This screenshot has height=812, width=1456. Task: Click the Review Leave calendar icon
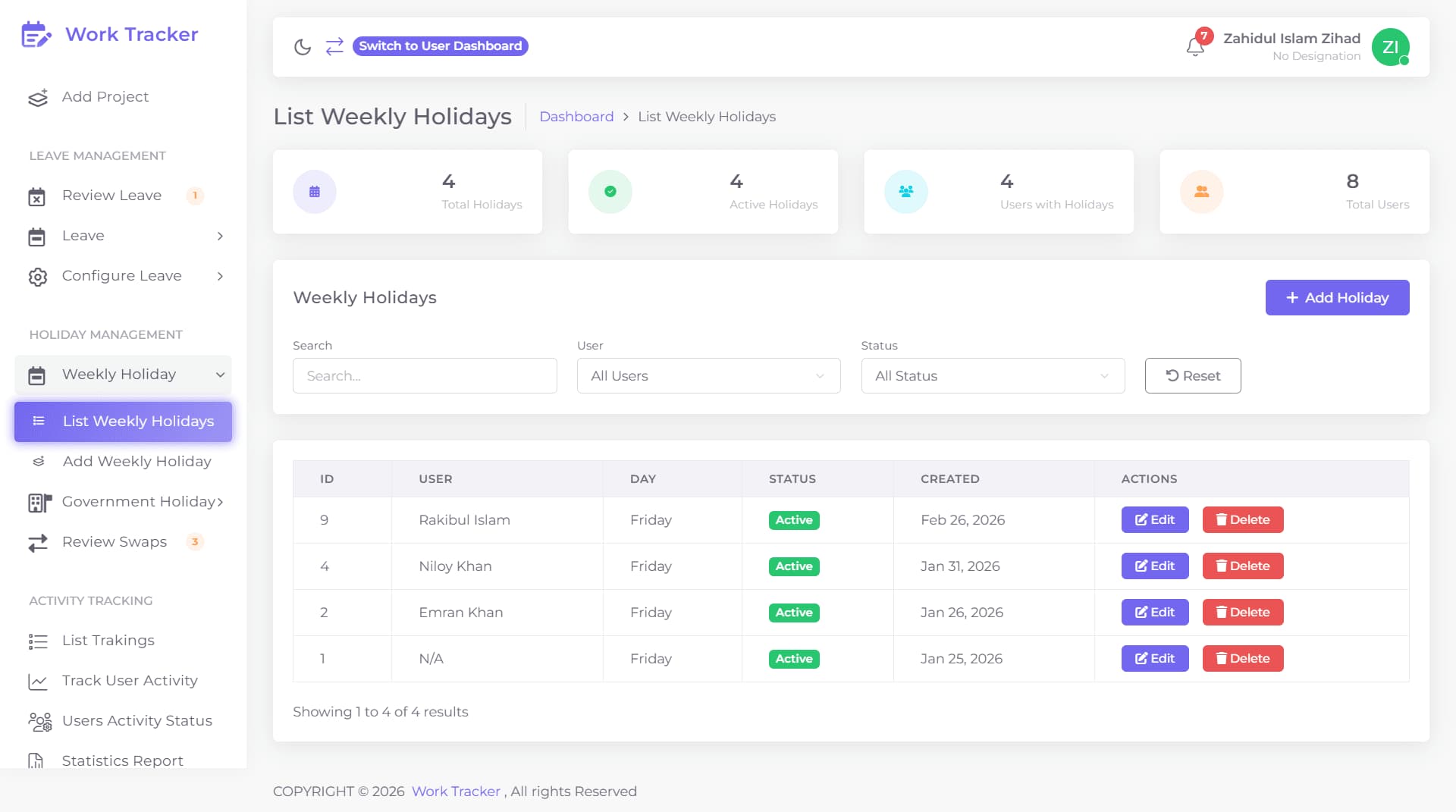(37, 196)
